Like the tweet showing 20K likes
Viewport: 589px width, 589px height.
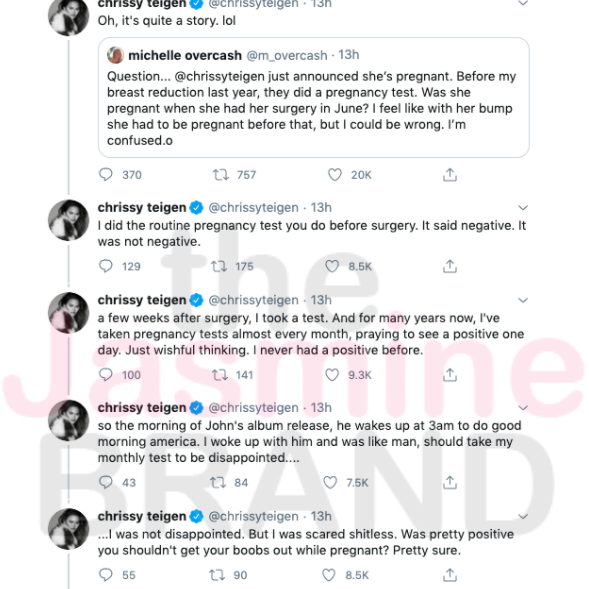pyautogui.click(x=335, y=175)
